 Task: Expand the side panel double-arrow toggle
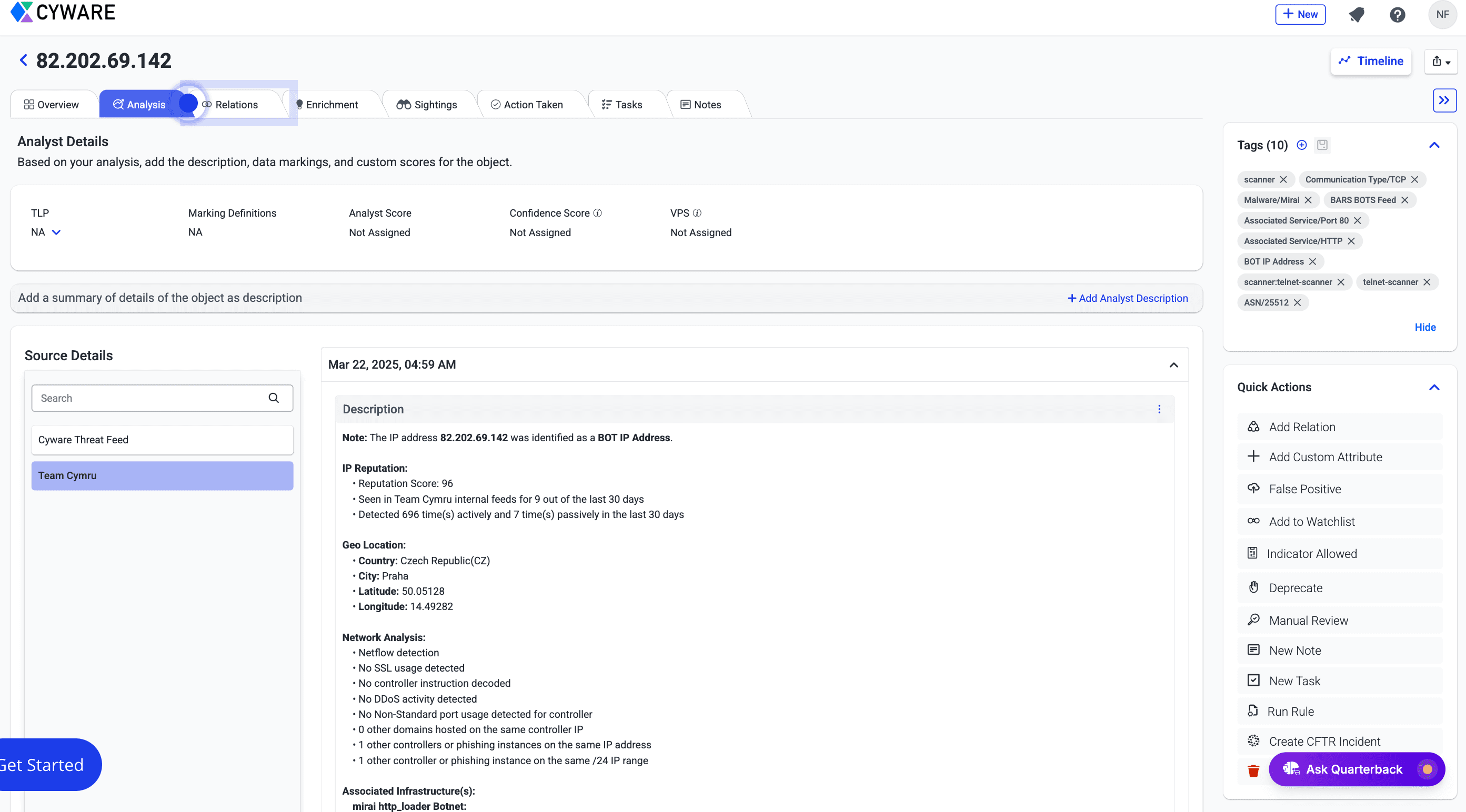click(1444, 100)
